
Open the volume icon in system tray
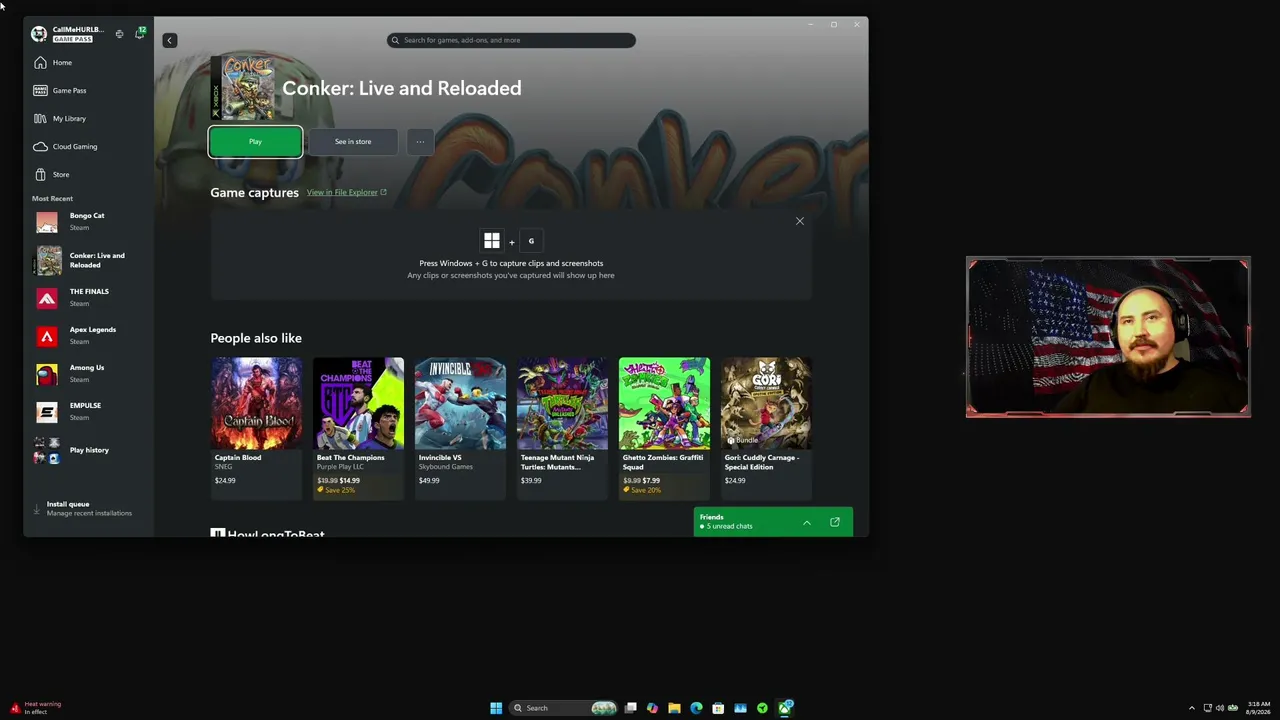(1219, 708)
